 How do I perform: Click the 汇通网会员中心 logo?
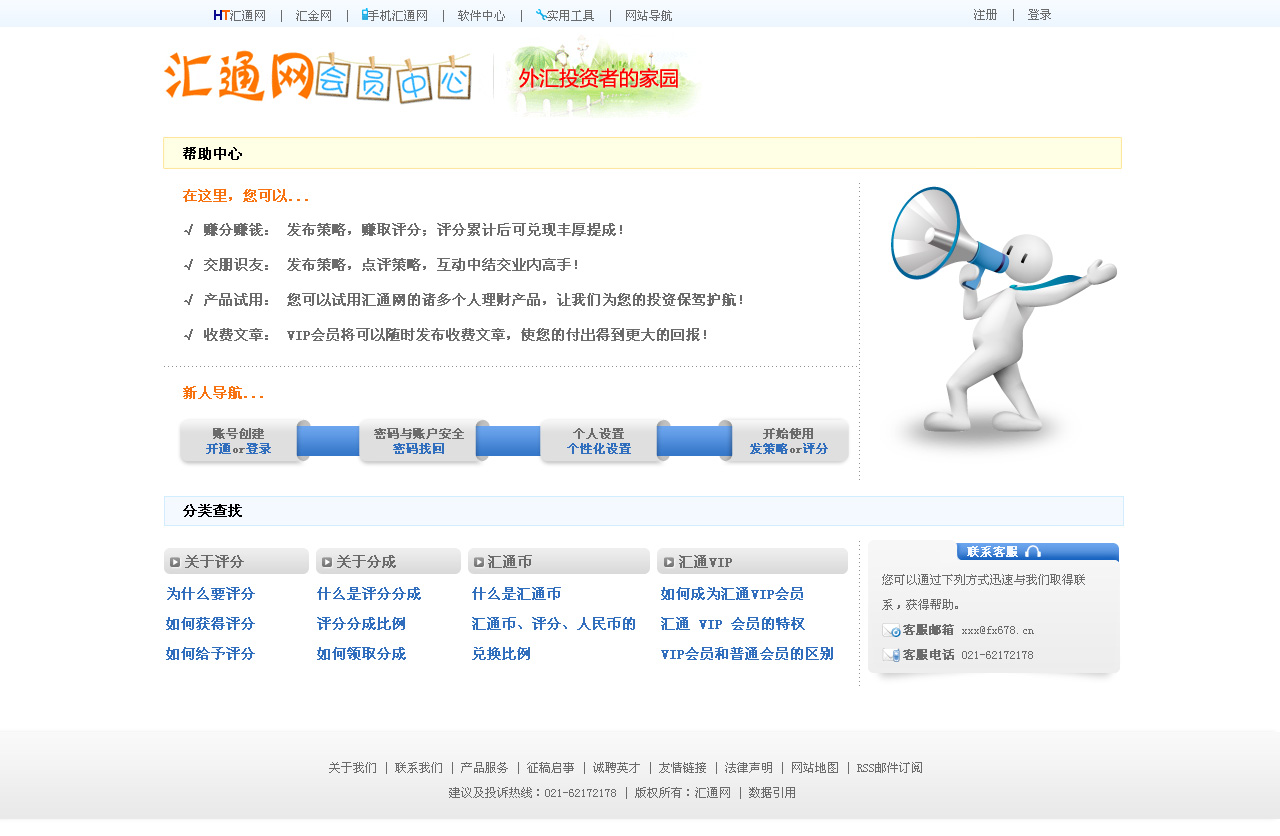318,77
